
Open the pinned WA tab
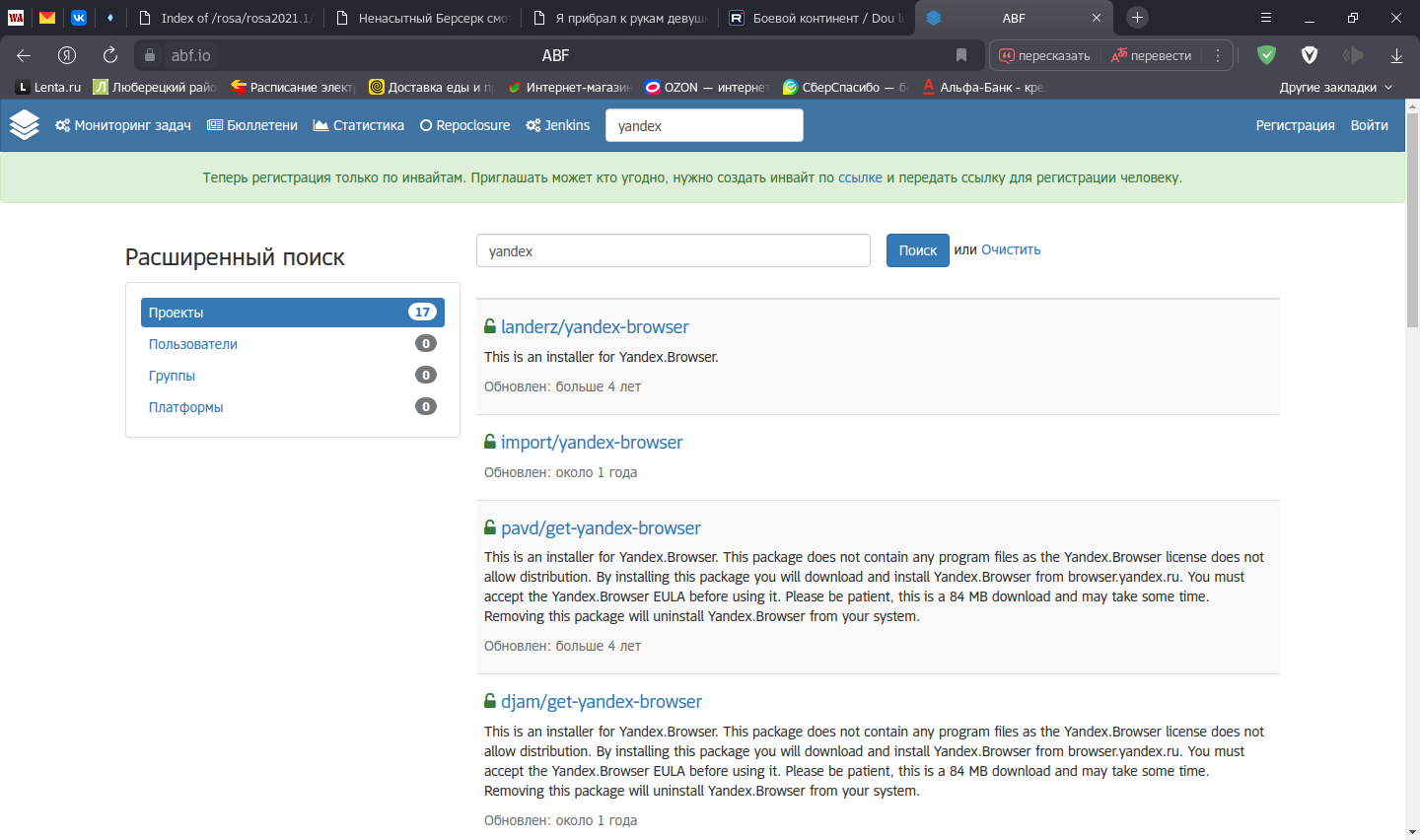point(16,18)
